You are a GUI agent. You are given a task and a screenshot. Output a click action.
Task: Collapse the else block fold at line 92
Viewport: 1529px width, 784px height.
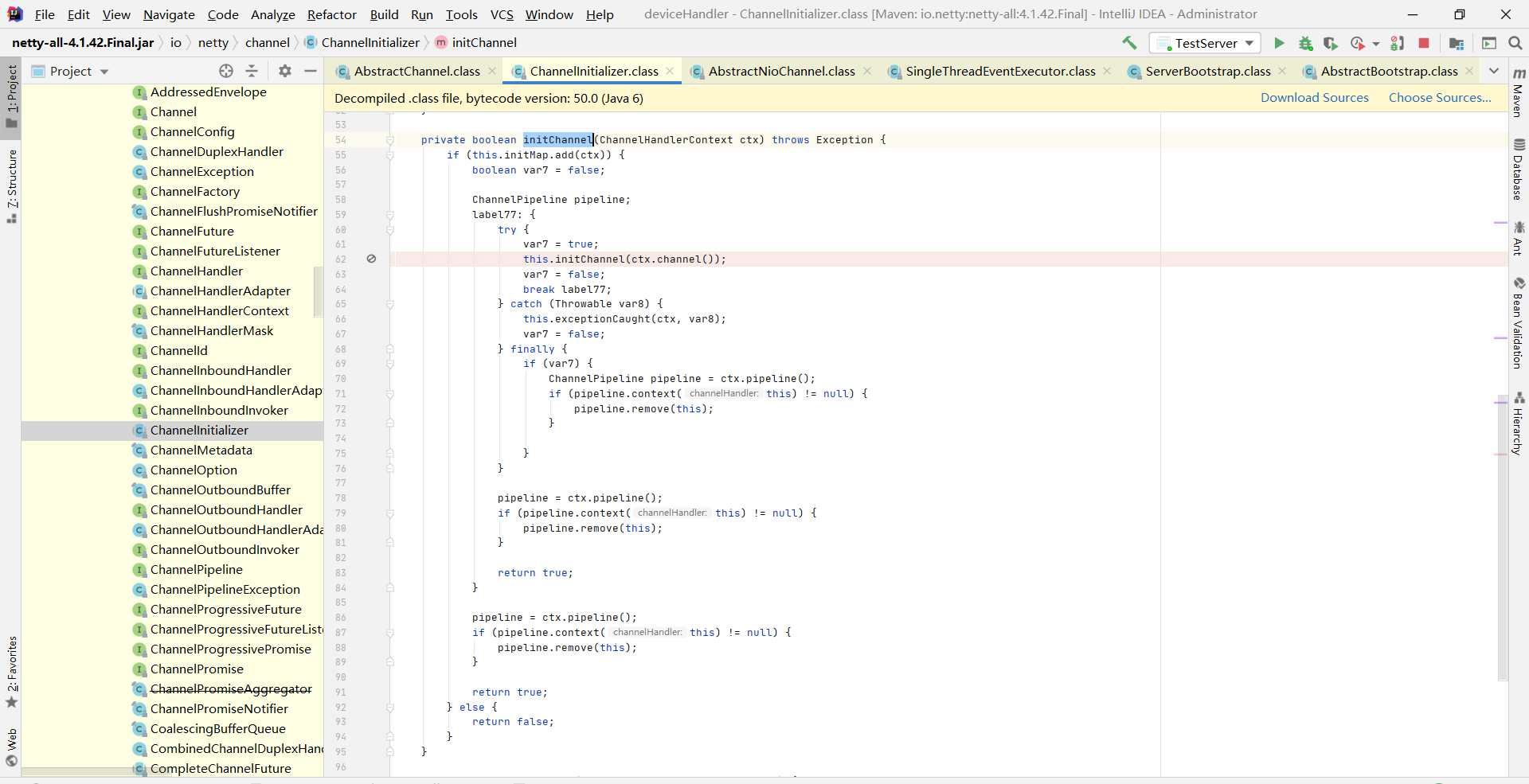pos(390,707)
